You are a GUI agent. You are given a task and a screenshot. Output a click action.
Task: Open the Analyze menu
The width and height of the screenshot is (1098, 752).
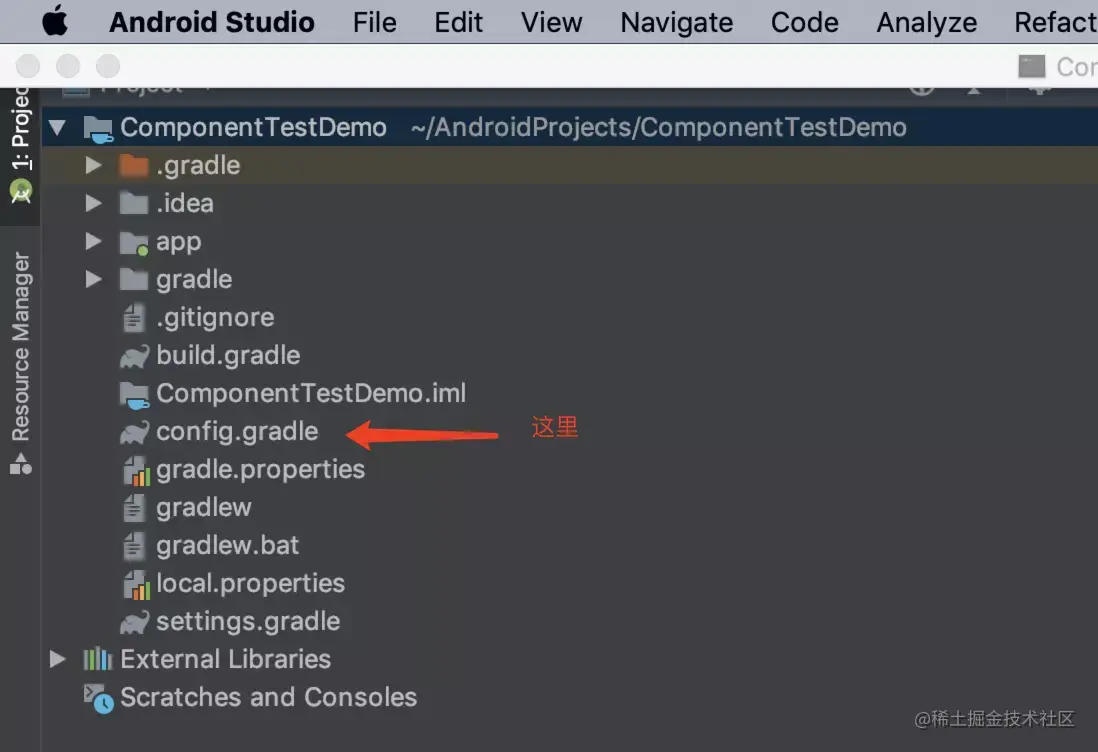(925, 22)
